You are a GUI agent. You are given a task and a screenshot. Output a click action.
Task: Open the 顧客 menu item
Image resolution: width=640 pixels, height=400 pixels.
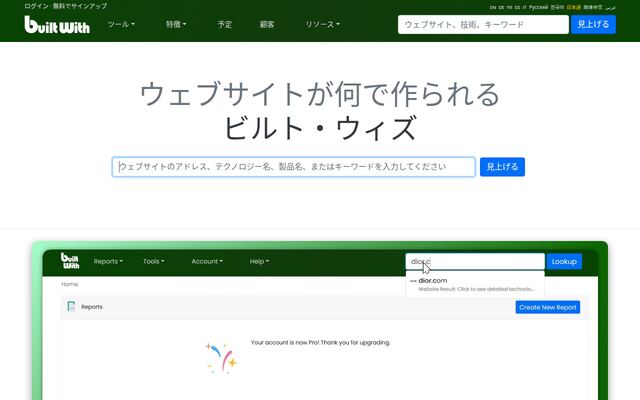tap(267, 24)
